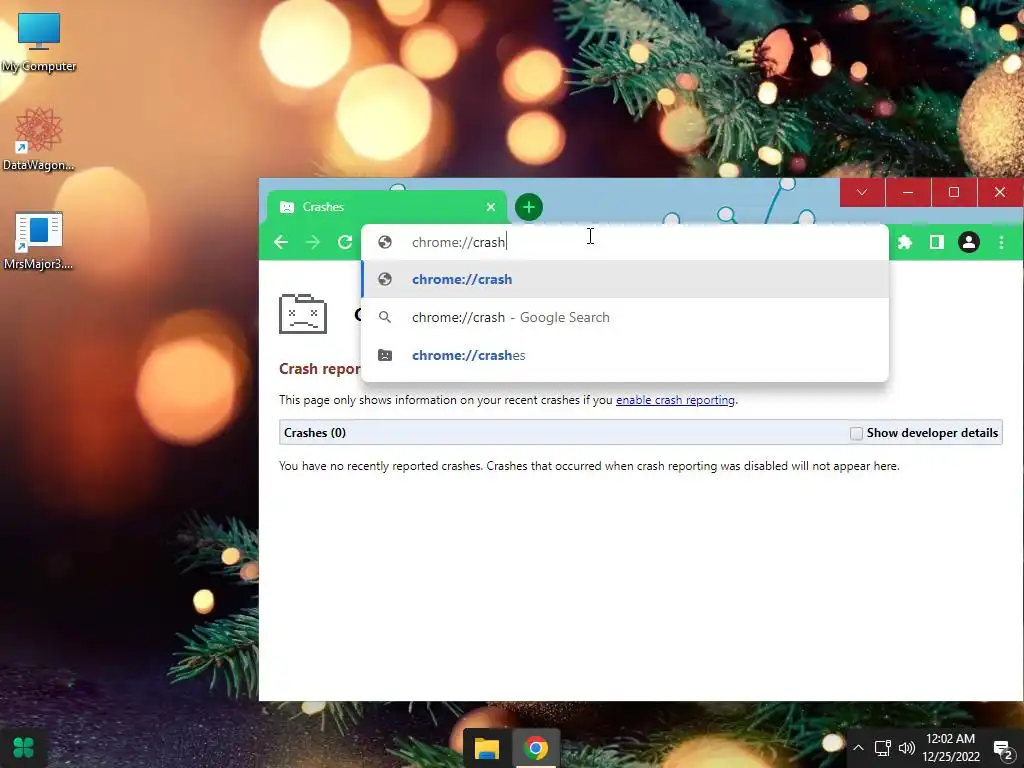
Task: Open Chrome's three-dot menu
Action: tap(1001, 242)
